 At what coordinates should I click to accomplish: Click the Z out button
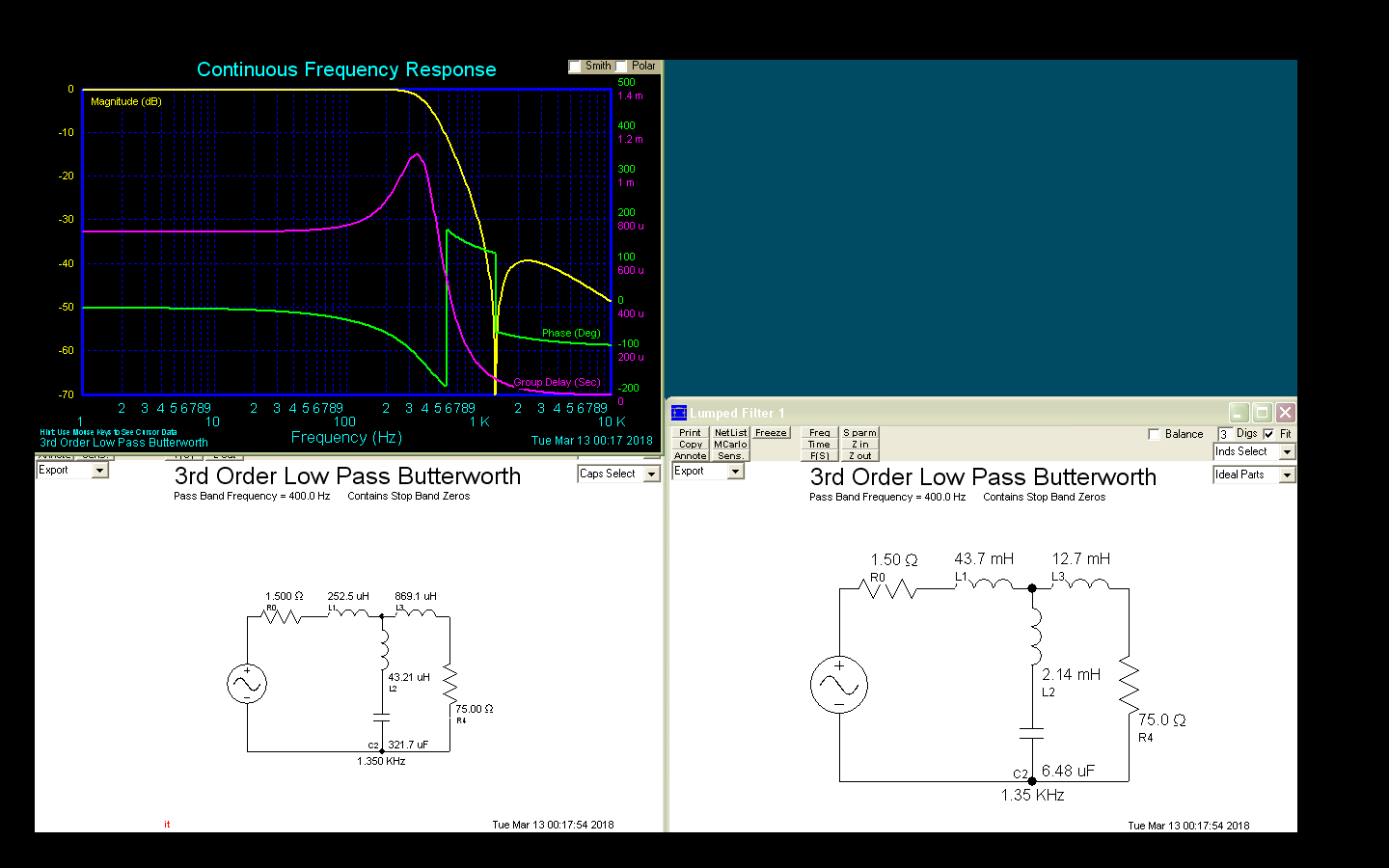[859, 455]
